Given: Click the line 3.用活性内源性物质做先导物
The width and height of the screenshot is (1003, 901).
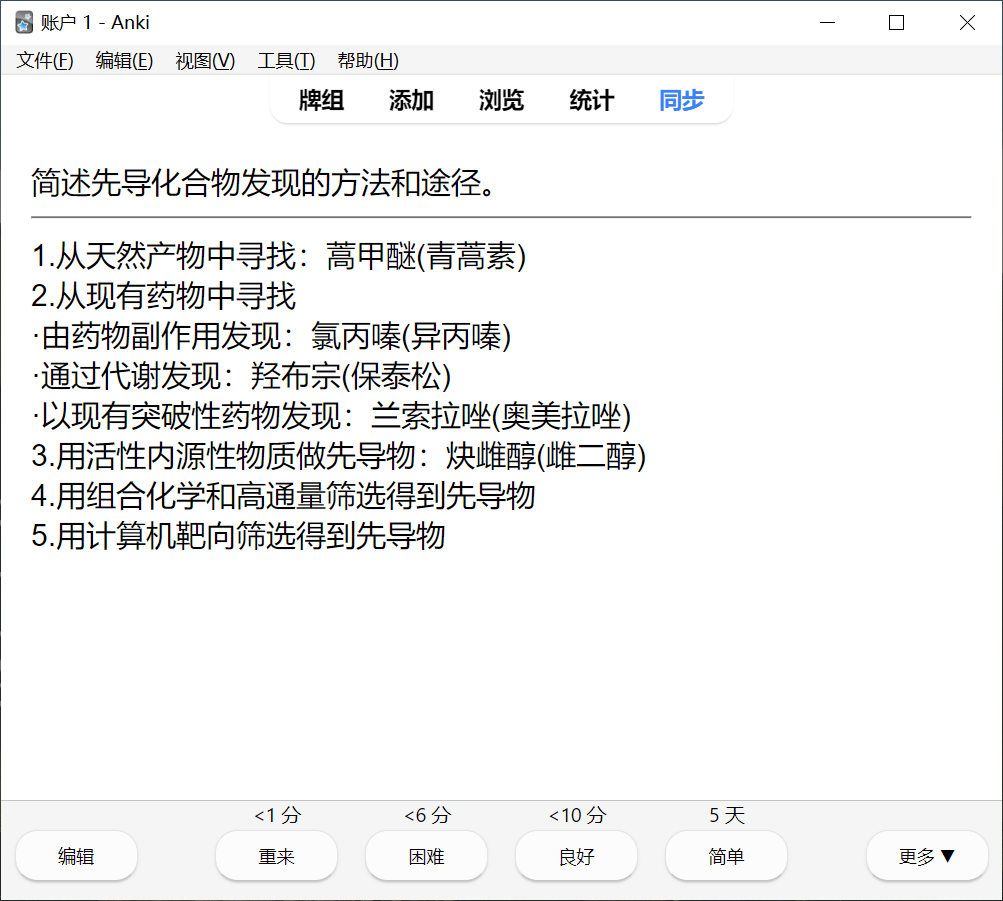Looking at the screenshot, I should [x=338, y=456].
